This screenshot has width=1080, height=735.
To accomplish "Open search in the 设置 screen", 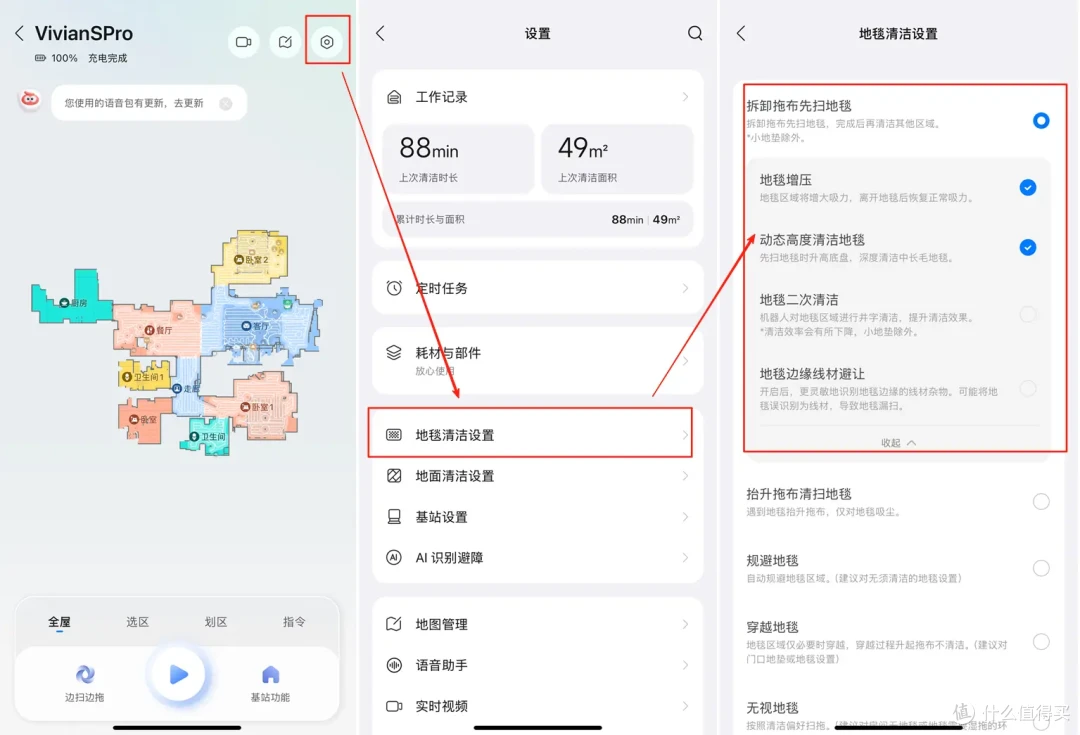I will click(695, 33).
